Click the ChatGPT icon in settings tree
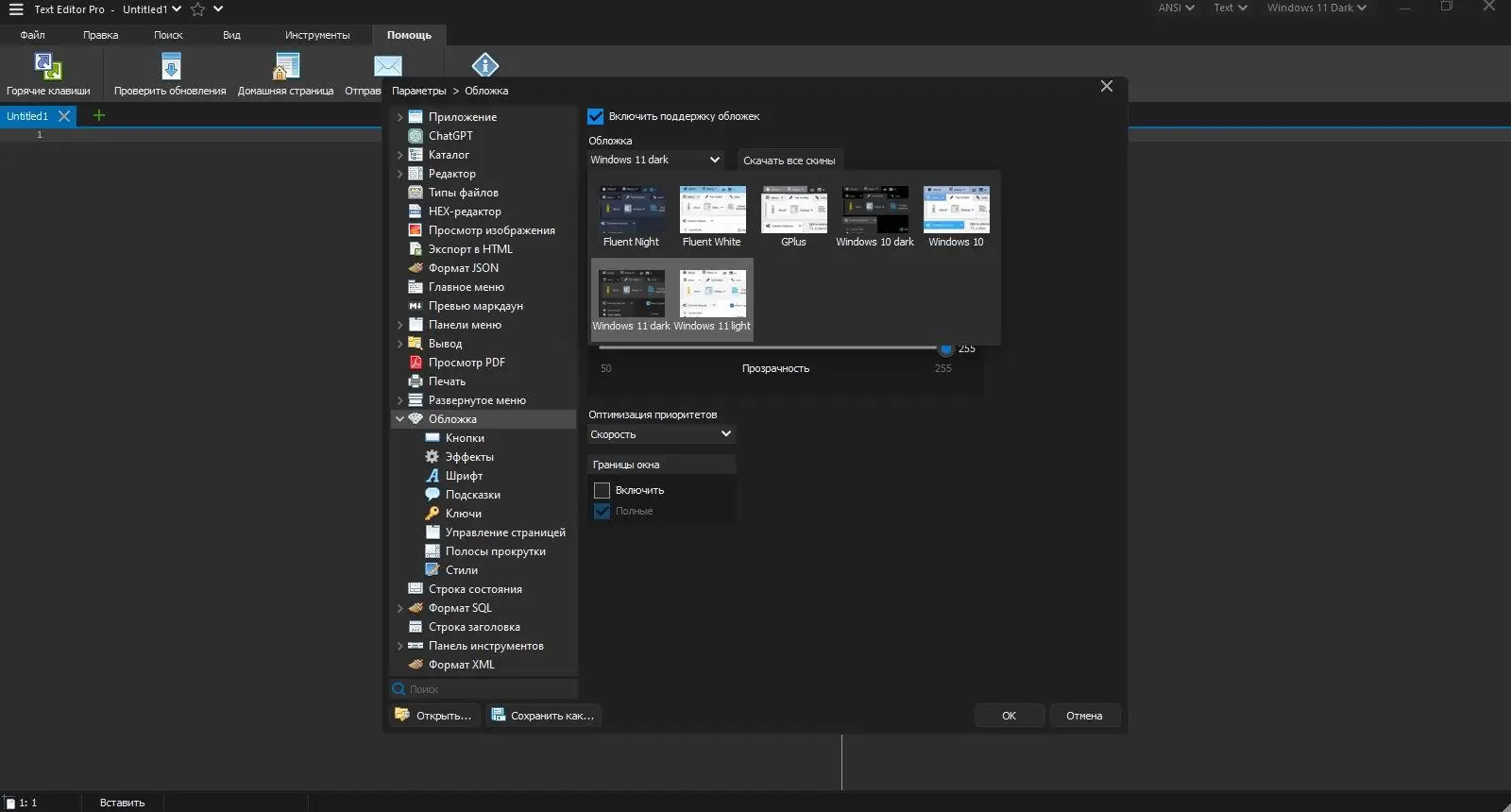Screen dimensions: 1511x812 click(x=416, y=136)
